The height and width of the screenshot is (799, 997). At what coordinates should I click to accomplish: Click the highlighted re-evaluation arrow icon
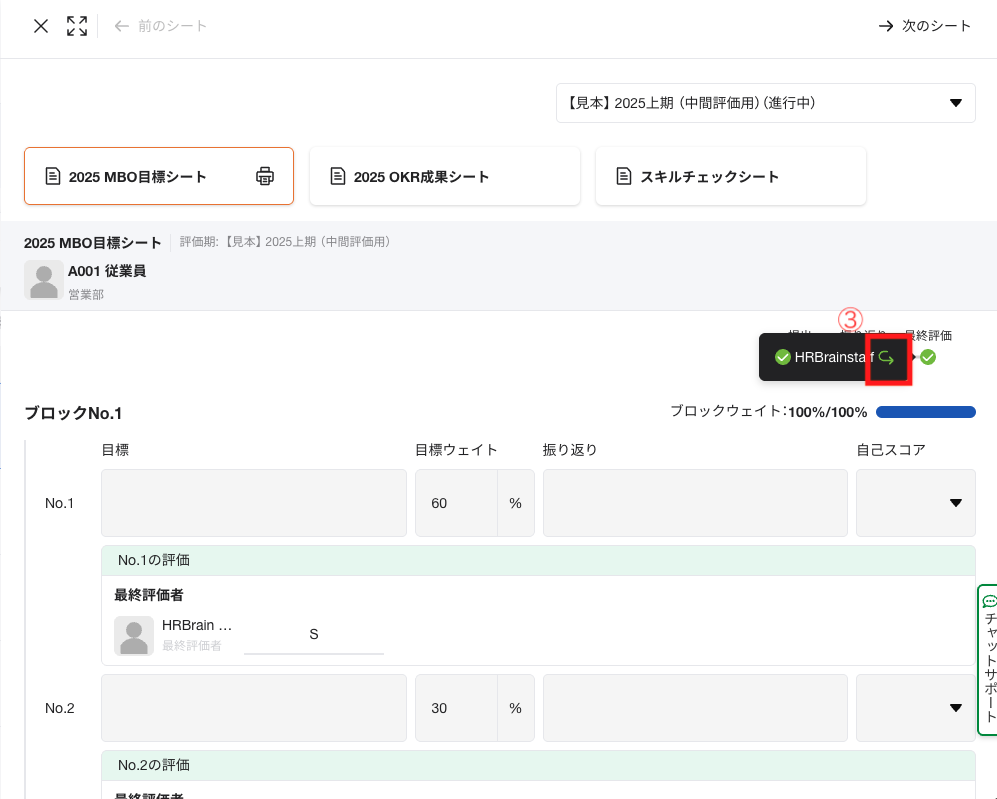(x=888, y=357)
